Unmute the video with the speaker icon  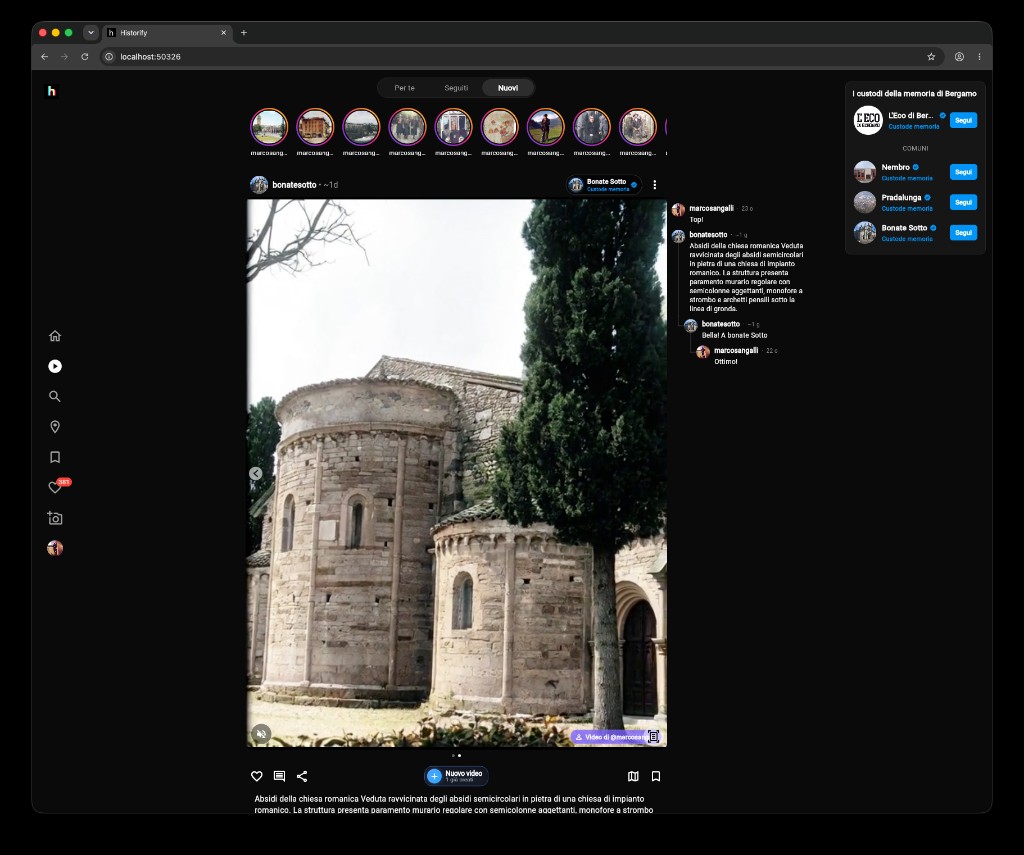pos(261,734)
